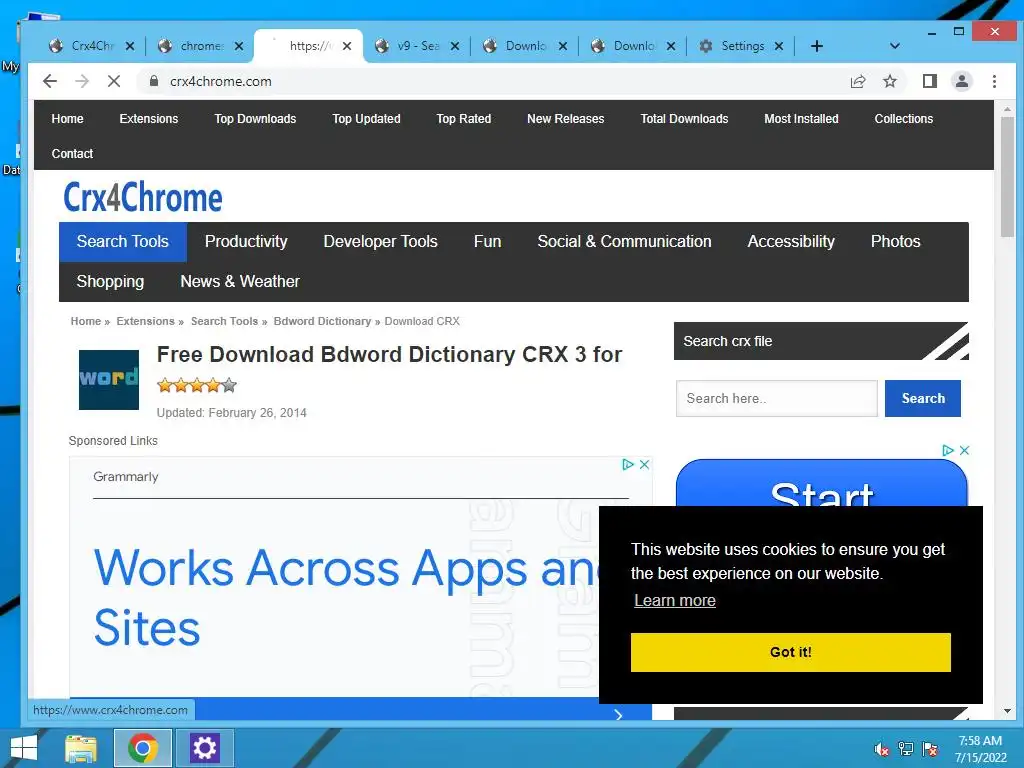Image resolution: width=1024 pixels, height=768 pixels.
Task: Click the Learn more cookie link
Action: click(x=675, y=600)
